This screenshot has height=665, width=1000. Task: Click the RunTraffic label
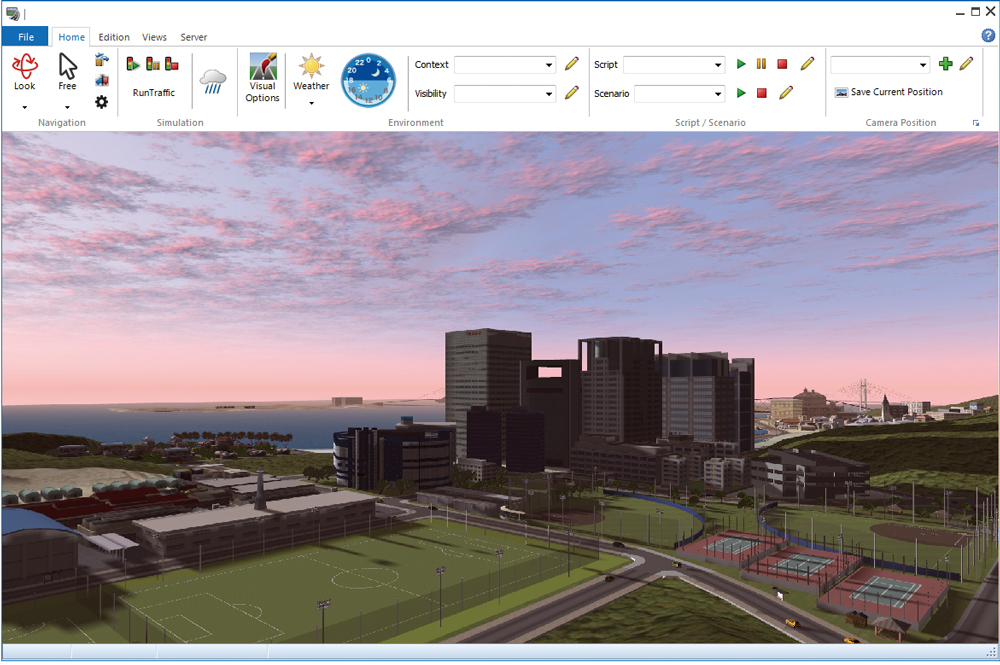click(154, 92)
